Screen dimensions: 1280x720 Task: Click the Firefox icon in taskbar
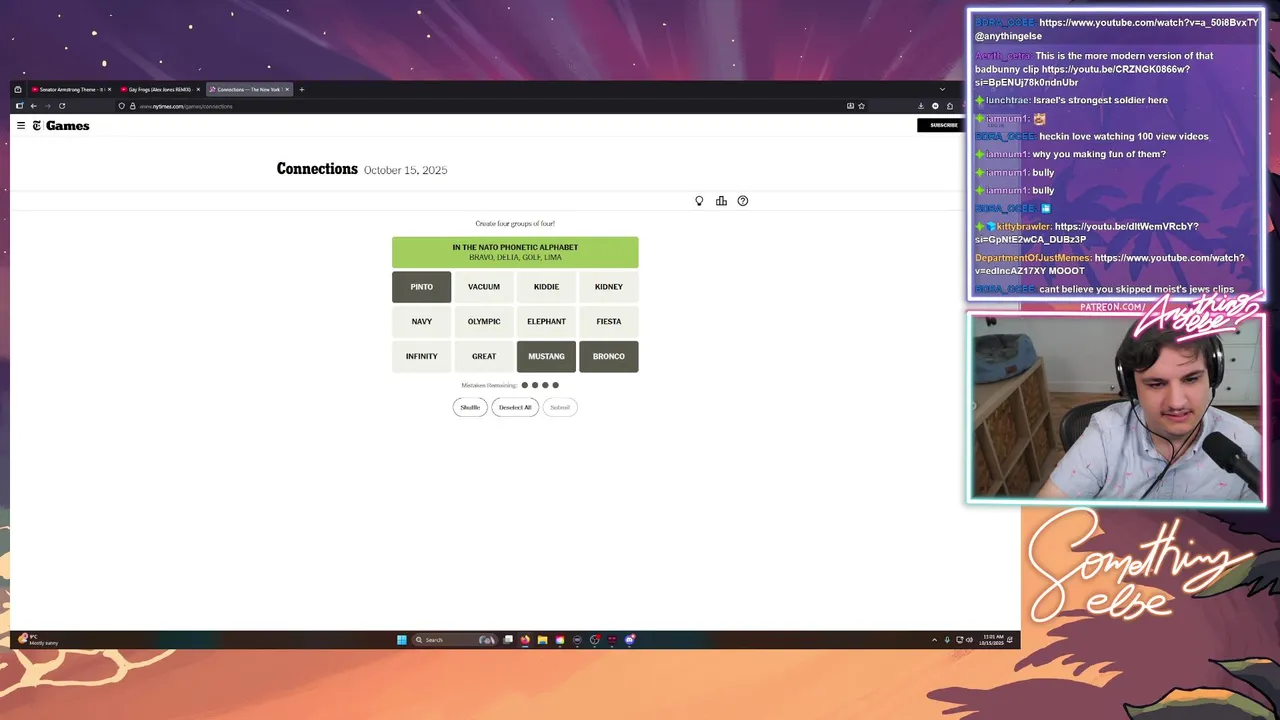(525, 640)
